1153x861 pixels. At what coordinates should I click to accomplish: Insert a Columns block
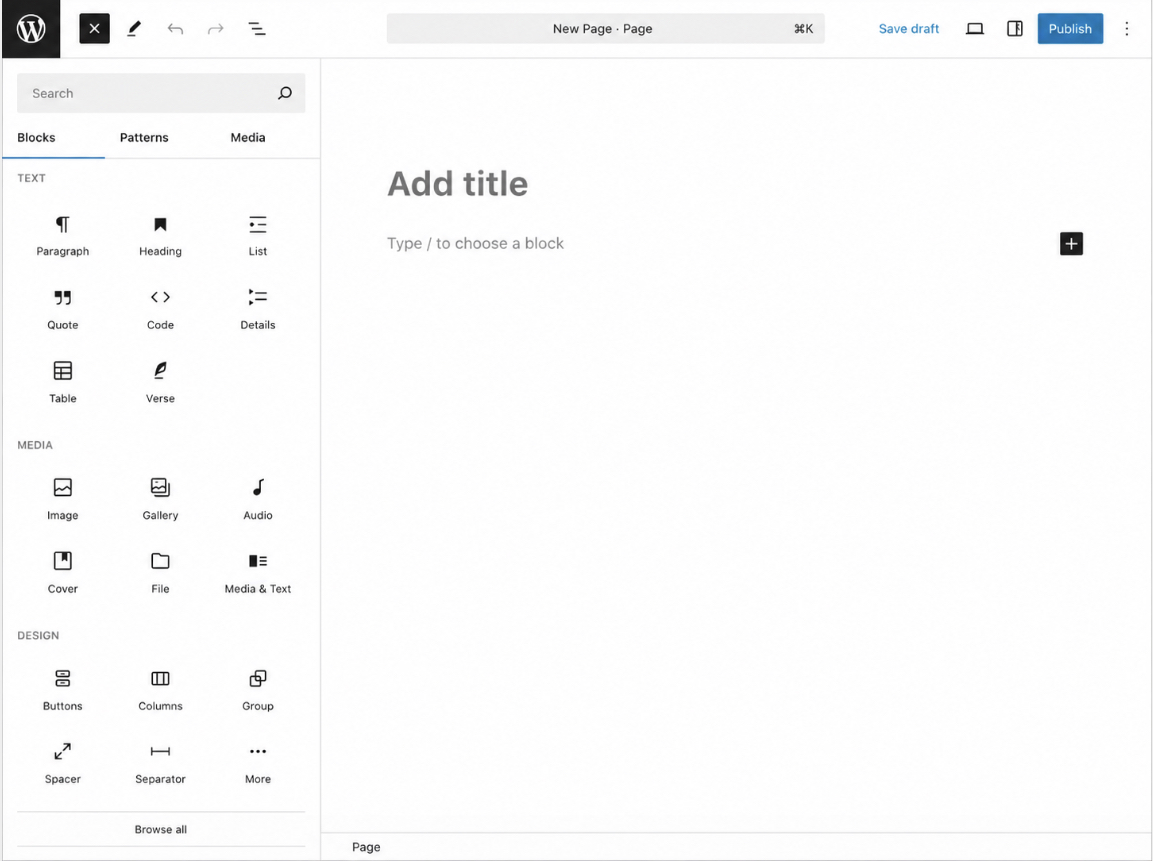pyautogui.click(x=160, y=690)
